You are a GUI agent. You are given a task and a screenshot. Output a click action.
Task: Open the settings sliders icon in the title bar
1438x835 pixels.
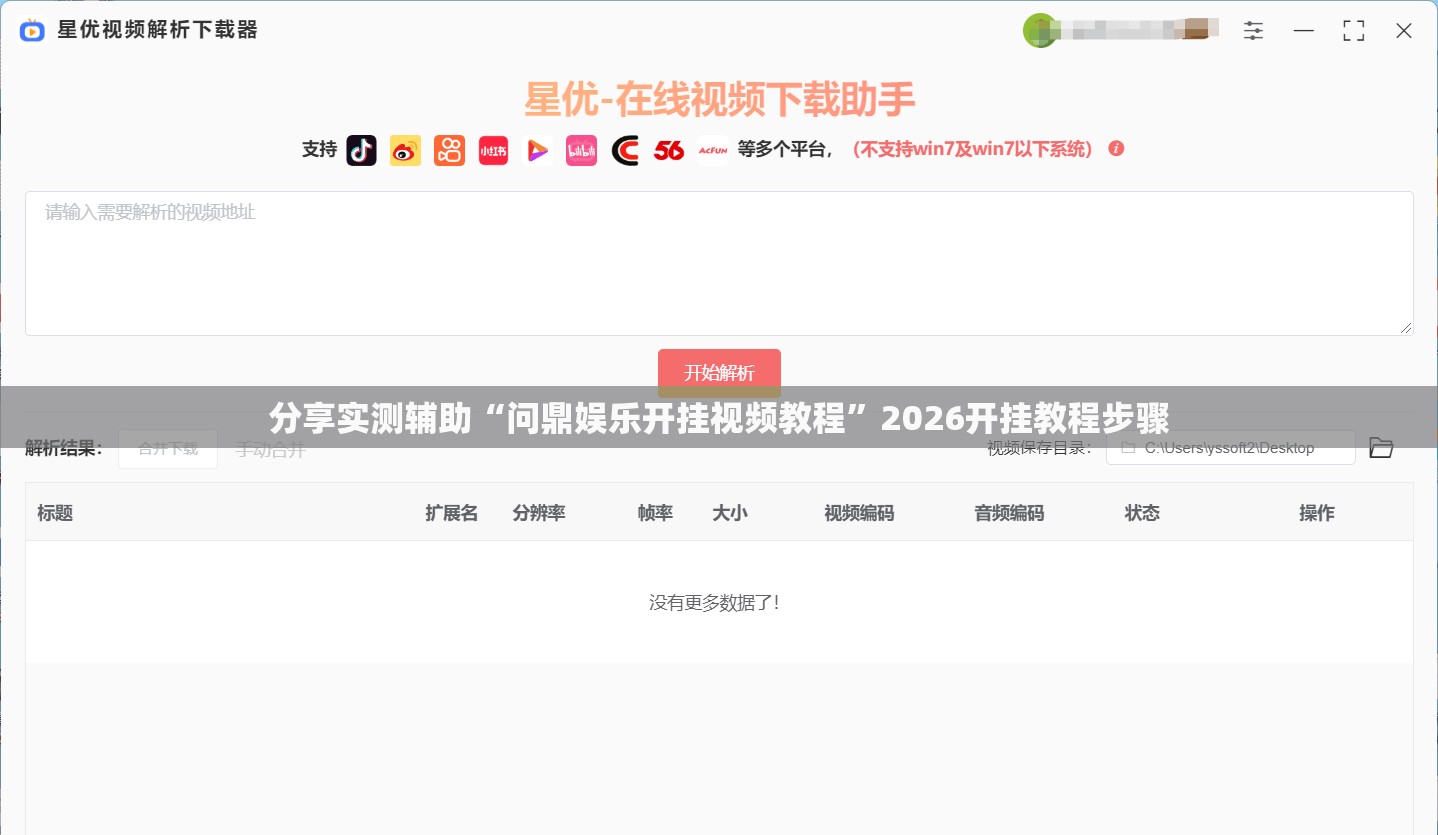point(1253,31)
